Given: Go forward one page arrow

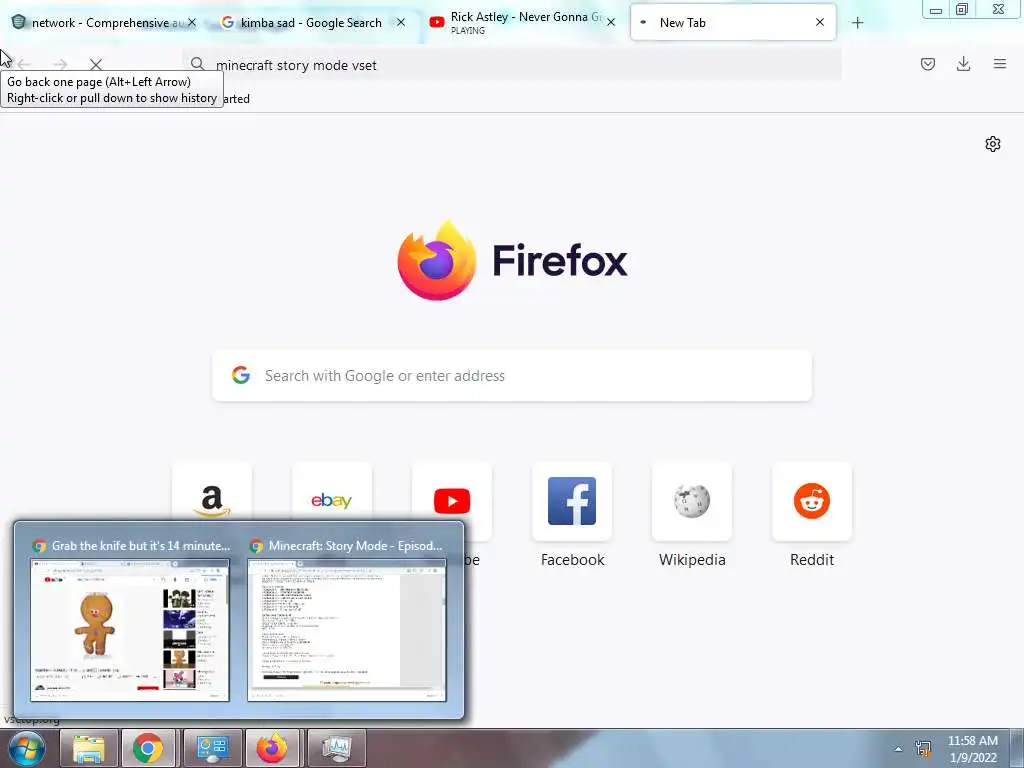Looking at the screenshot, I should point(60,64).
